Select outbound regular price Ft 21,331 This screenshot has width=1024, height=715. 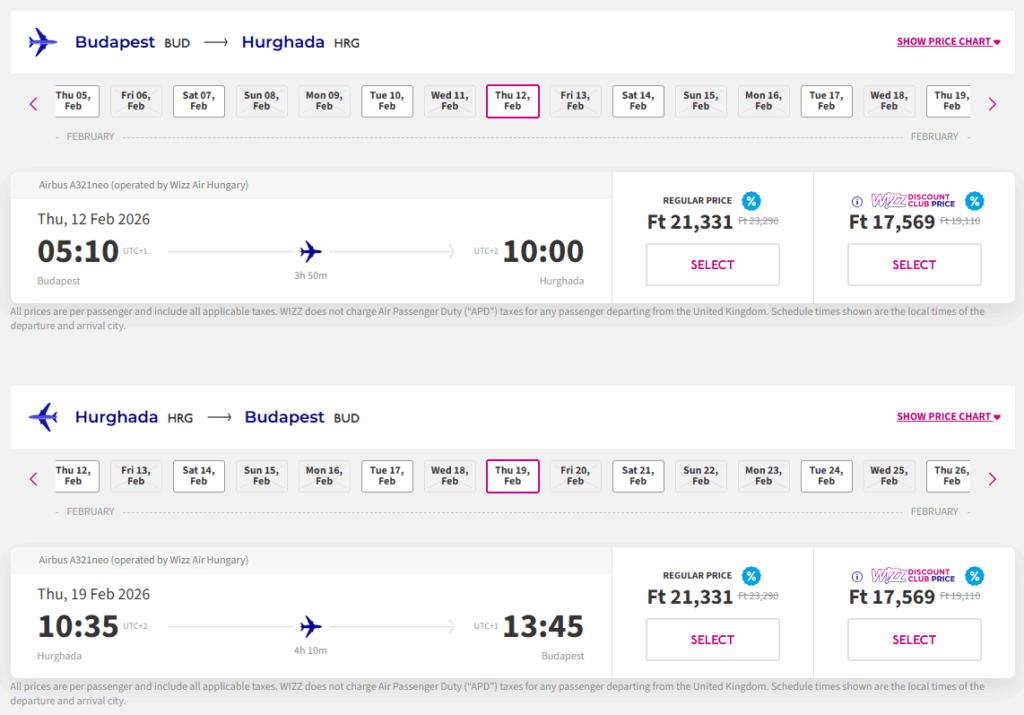click(712, 265)
